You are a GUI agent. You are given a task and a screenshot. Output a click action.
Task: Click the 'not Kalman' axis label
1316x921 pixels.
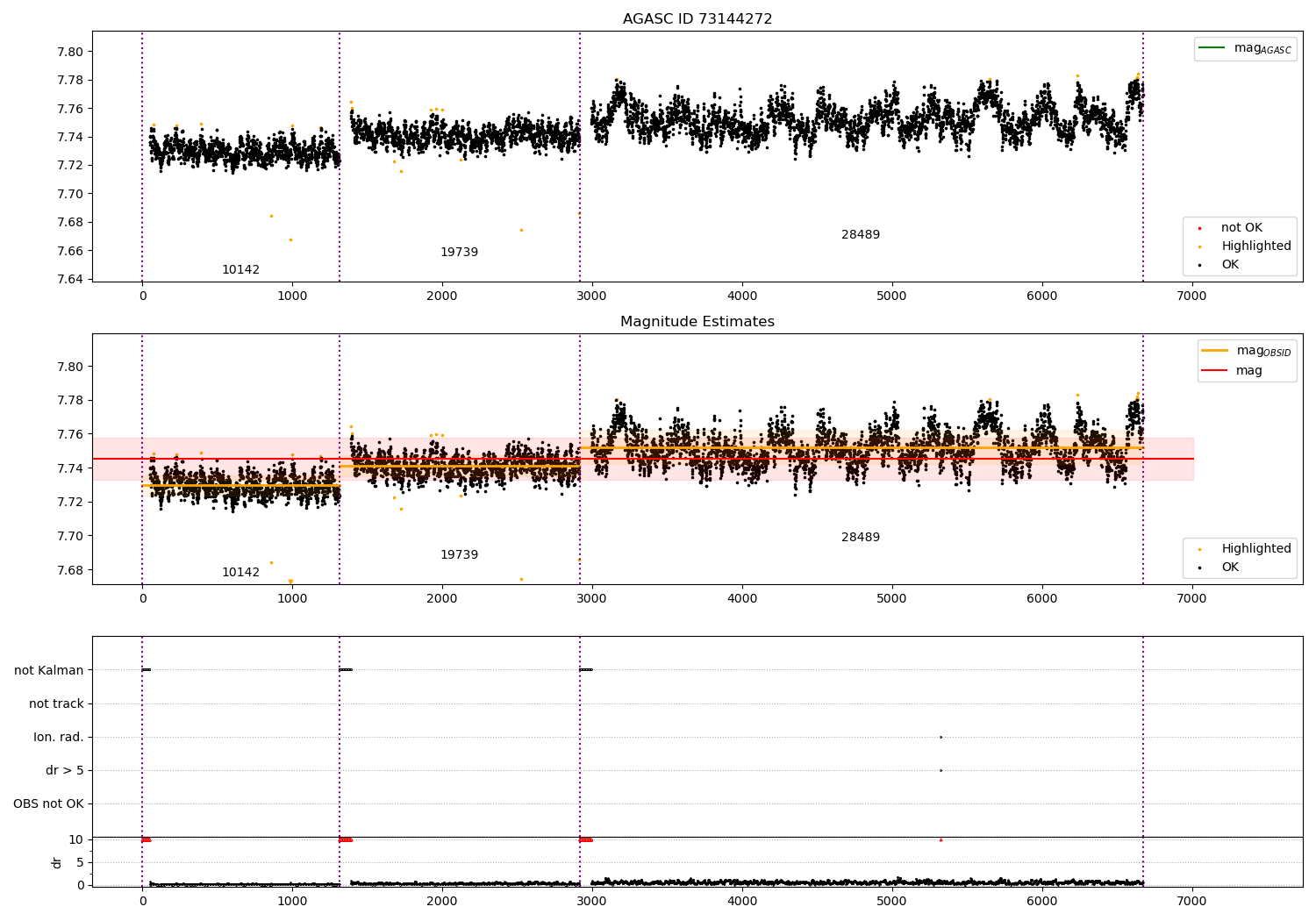tap(49, 670)
